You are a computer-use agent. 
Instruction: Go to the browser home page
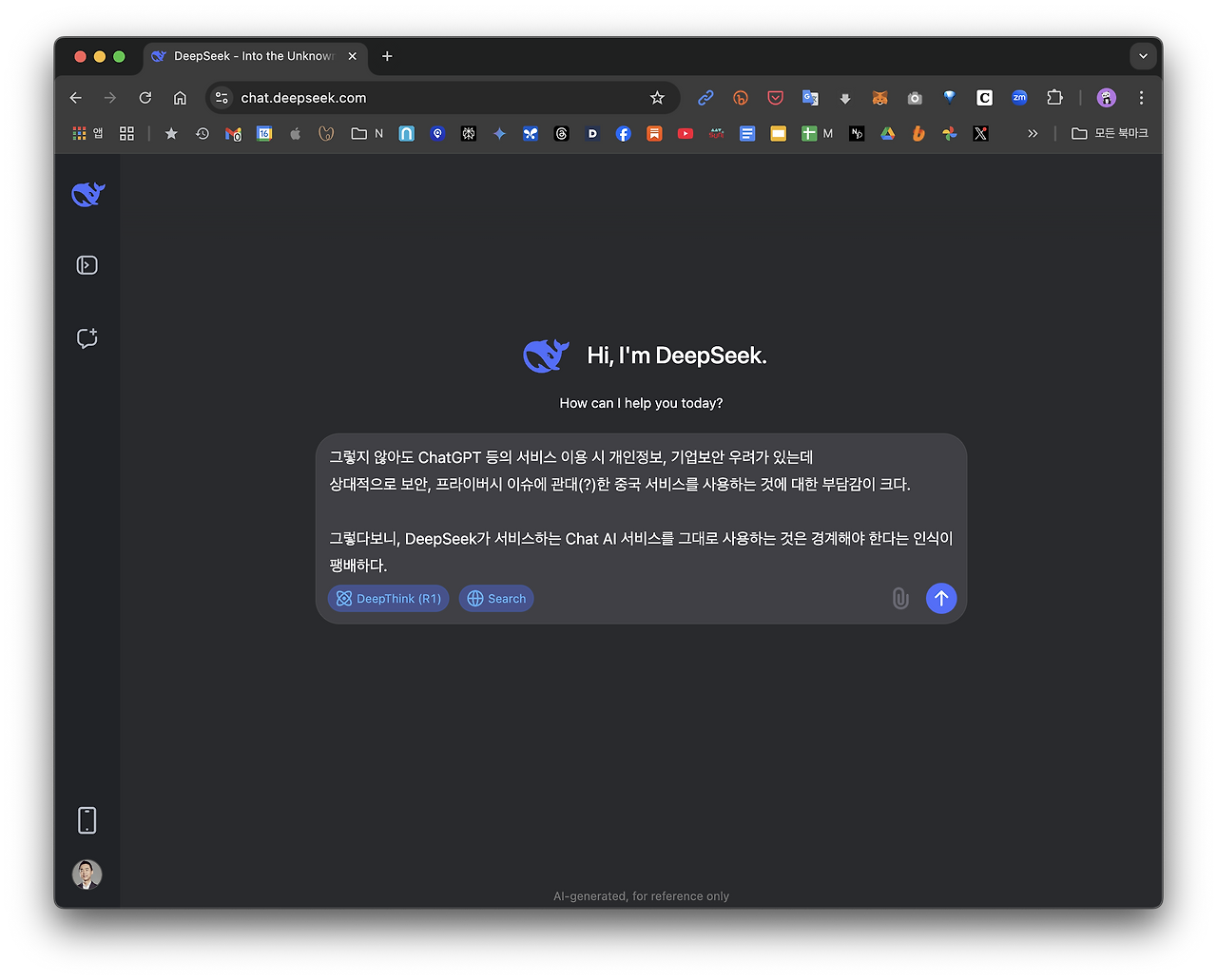tap(180, 98)
